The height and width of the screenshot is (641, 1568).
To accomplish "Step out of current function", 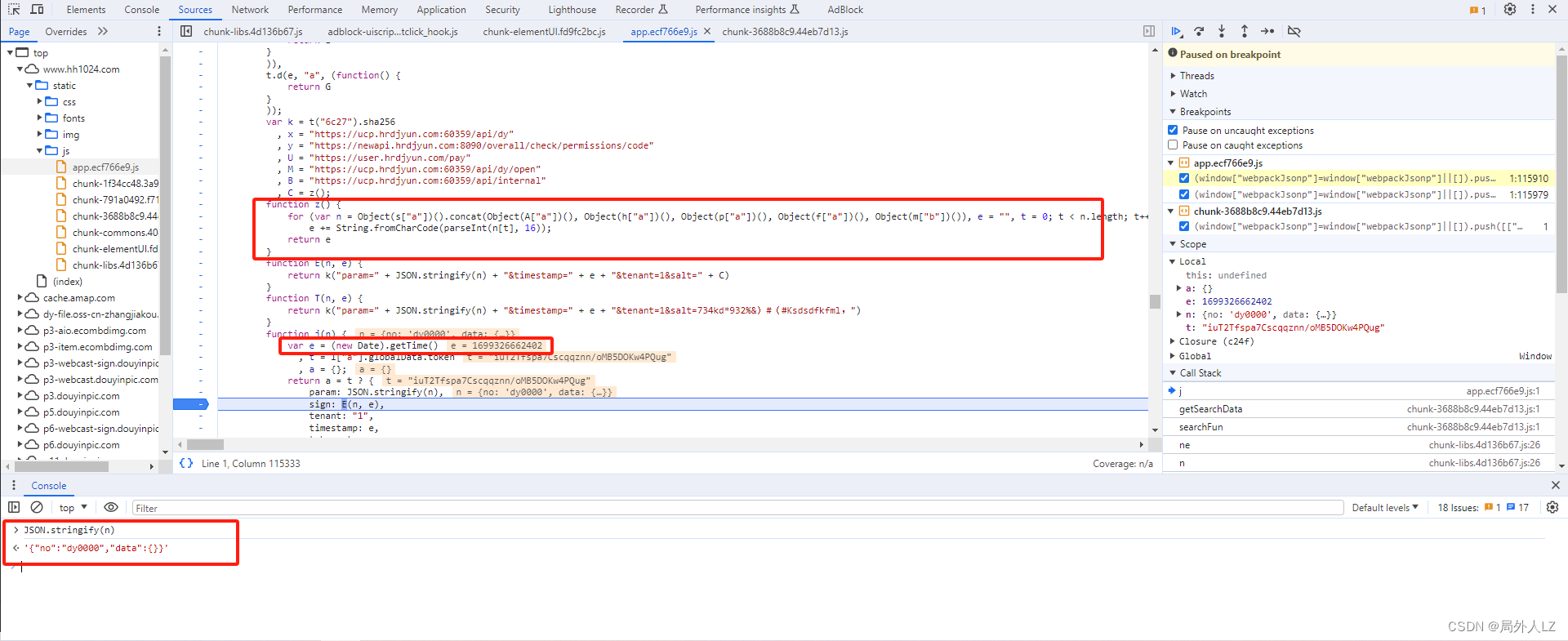I will [1245, 31].
